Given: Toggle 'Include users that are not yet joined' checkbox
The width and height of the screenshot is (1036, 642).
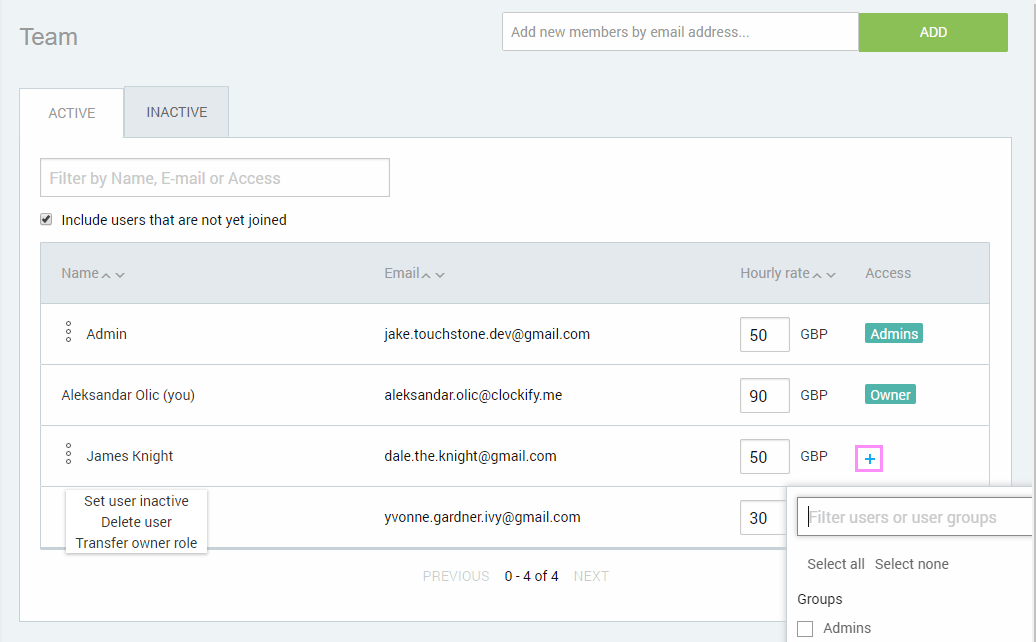Looking at the screenshot, I should pos(46,219).
